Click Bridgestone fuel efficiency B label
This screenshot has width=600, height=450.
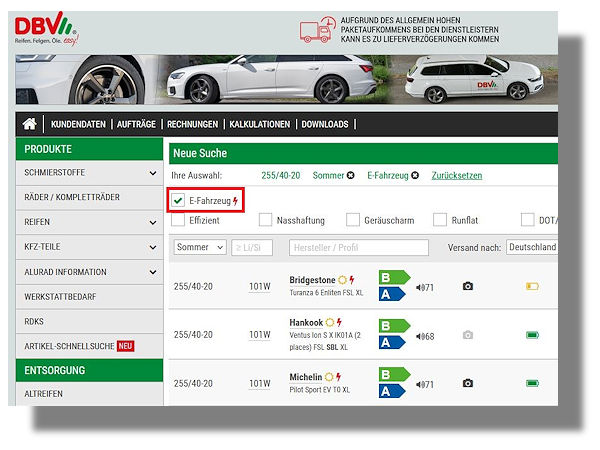click(x=394, y=277)
